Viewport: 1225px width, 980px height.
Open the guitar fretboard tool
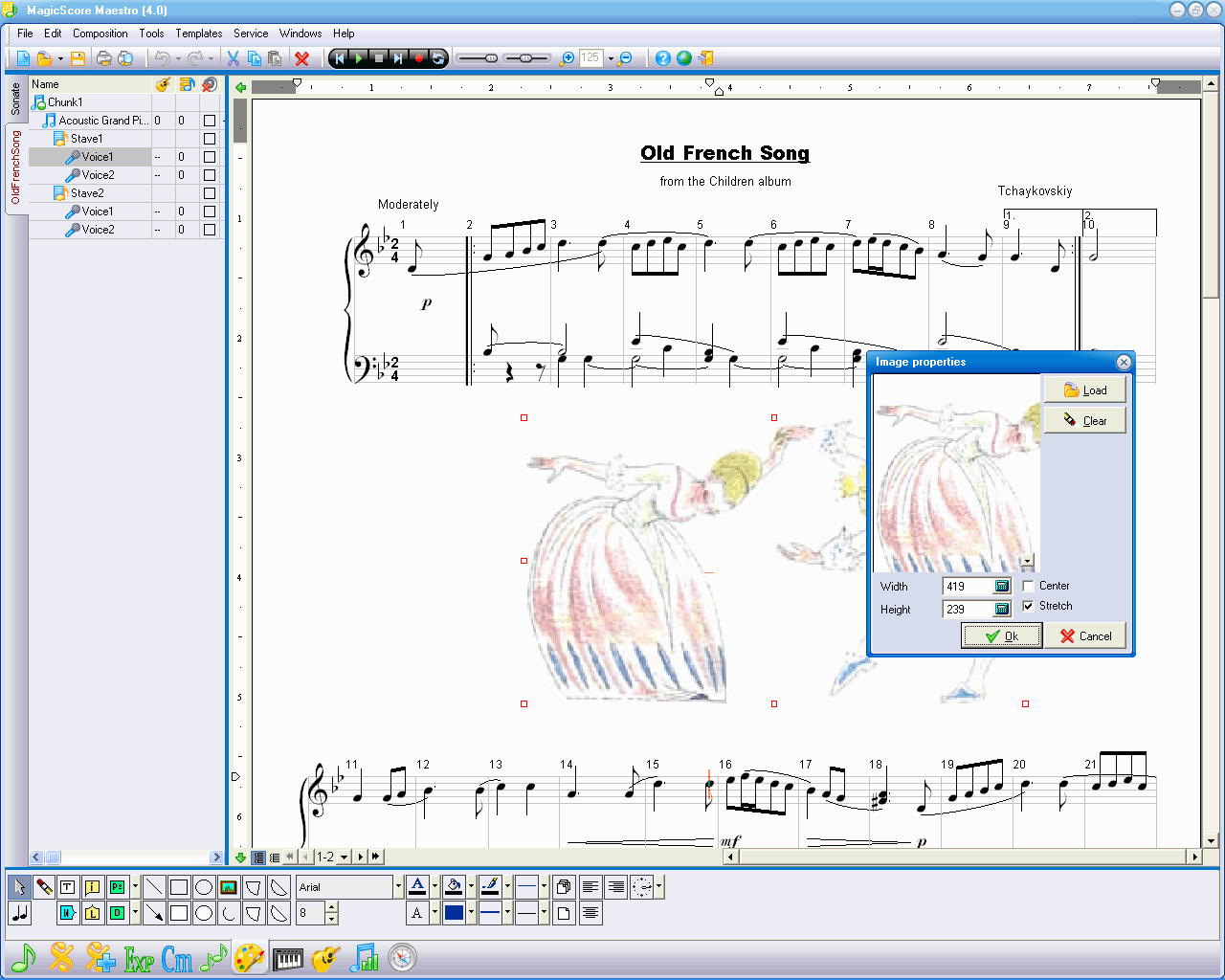pyautogui.click(x=325, y=958)
